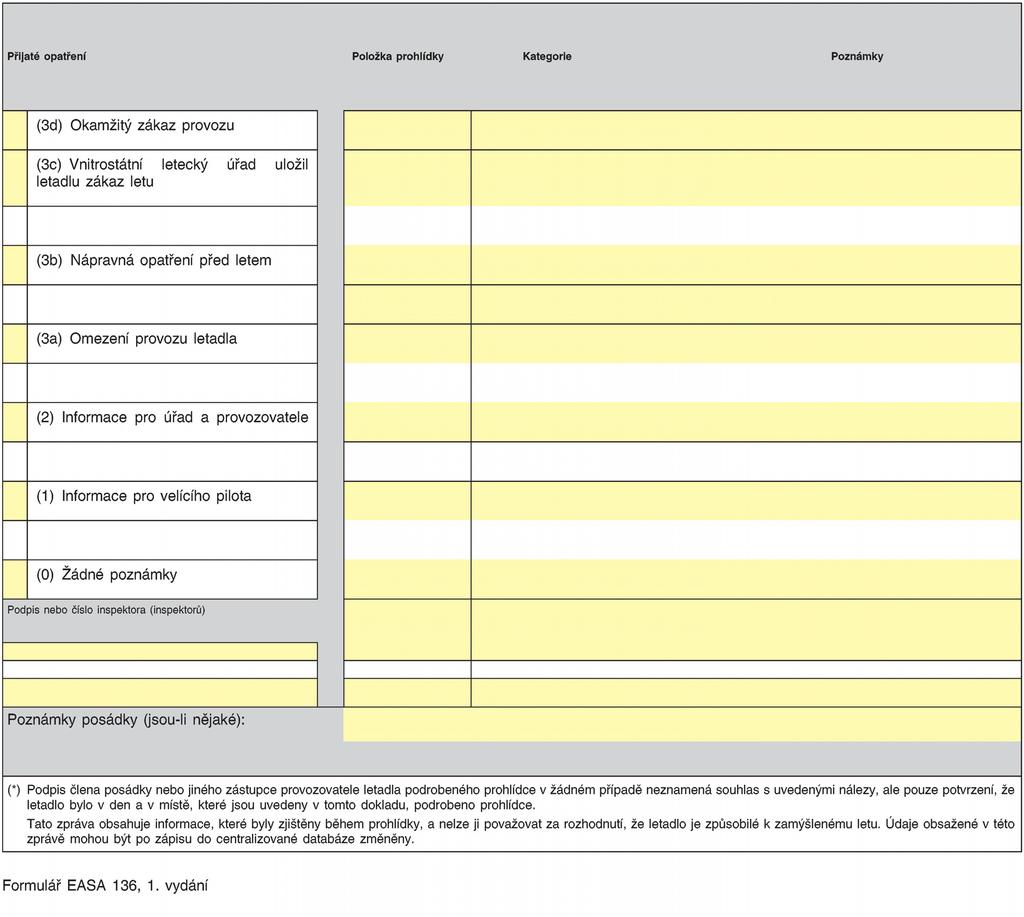Viewport: 1024px width, 917px height.
Task: Click 'Kategorie' column header
Action: point(547,56)
